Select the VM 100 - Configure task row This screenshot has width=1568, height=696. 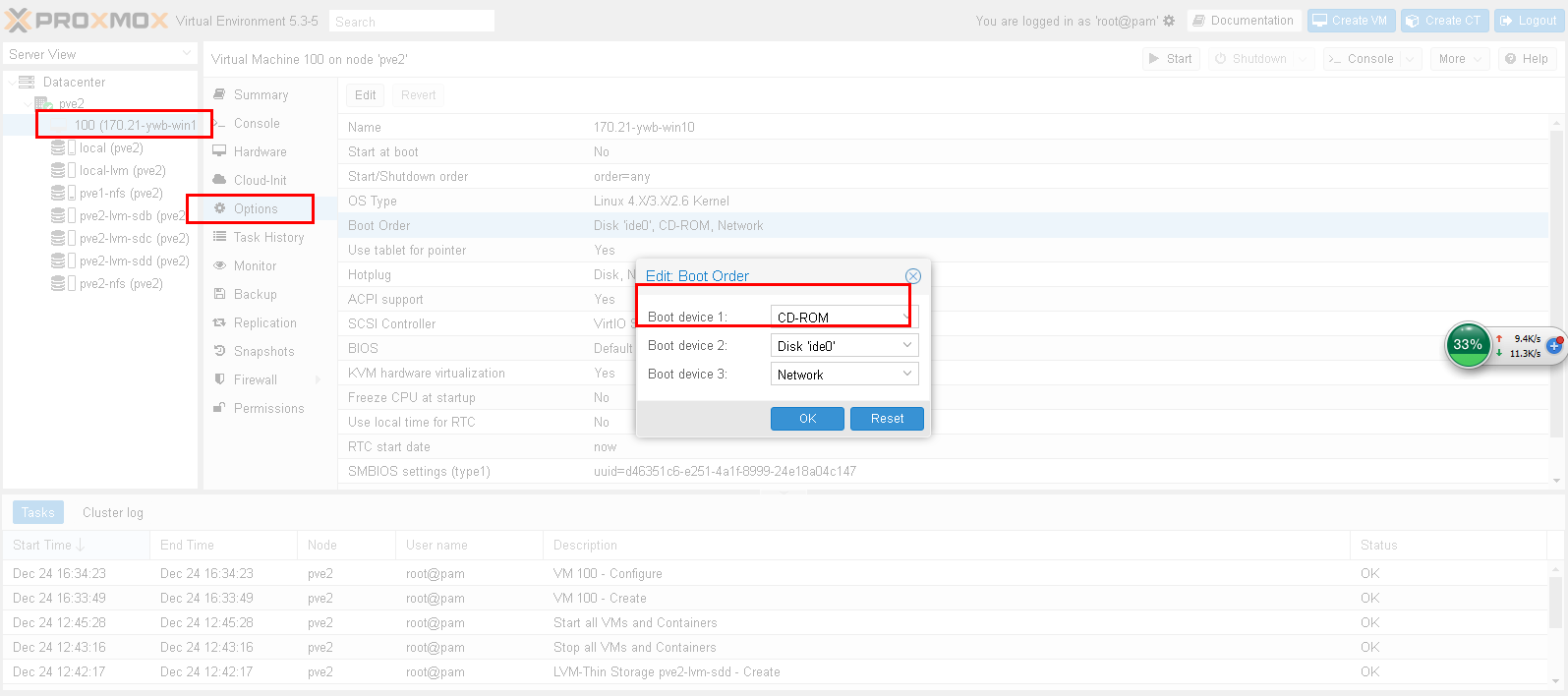point(777,573)
